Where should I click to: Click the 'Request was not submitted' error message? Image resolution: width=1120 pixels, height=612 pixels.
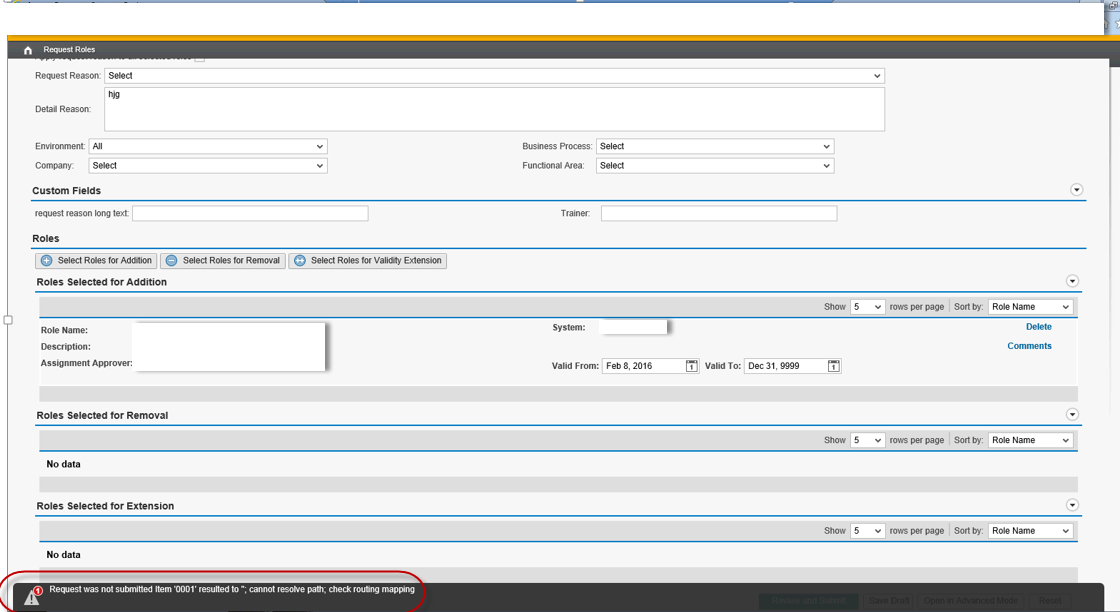(x=232, y=590)
